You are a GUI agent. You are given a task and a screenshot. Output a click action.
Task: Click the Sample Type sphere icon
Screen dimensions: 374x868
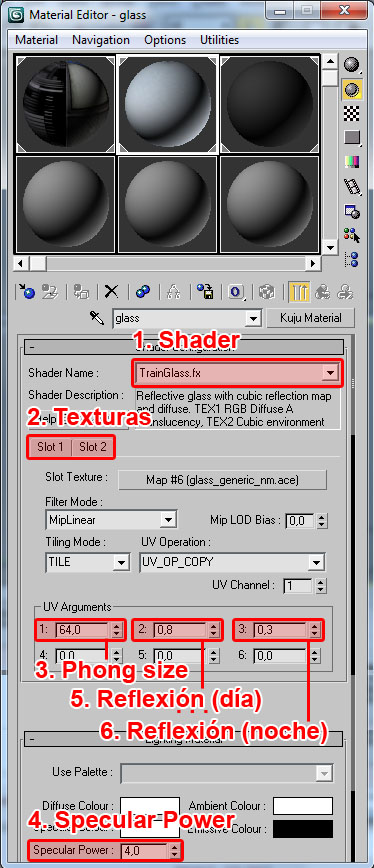351,65
